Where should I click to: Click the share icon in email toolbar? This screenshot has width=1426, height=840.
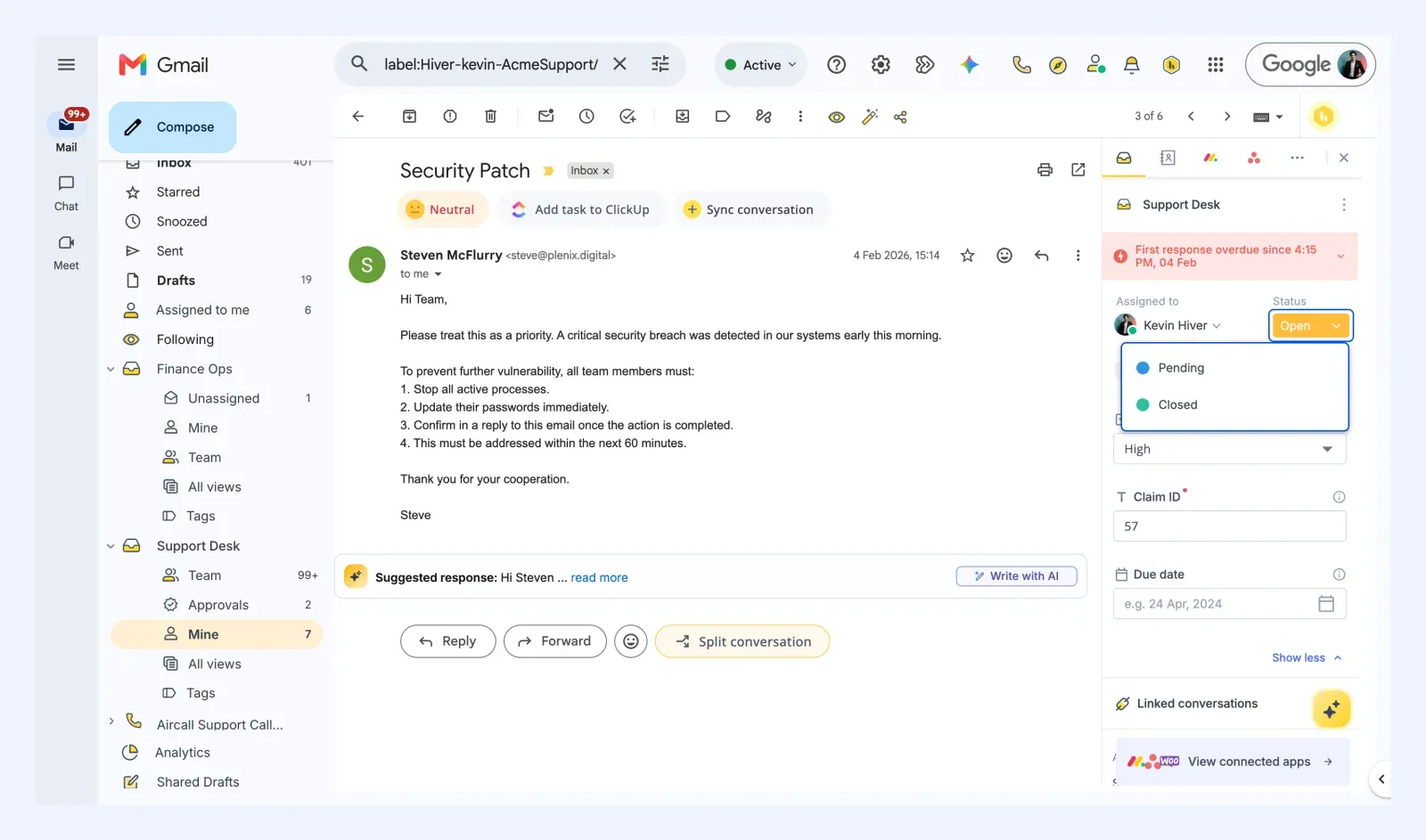(900, 117)
